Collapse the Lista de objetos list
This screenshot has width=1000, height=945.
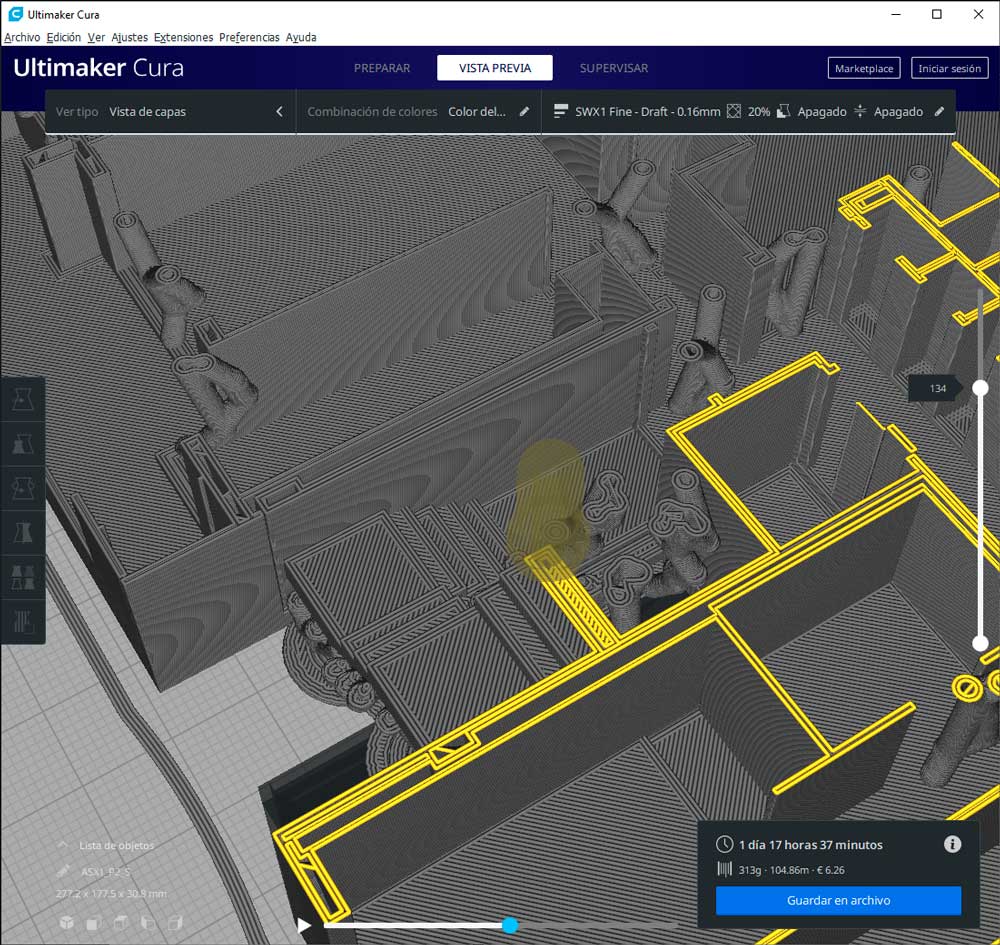point(63,846)
